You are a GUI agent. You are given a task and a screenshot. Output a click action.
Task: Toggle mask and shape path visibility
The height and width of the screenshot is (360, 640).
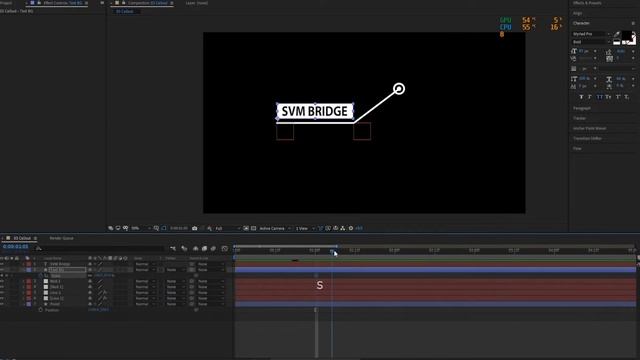tap(164, 228)
